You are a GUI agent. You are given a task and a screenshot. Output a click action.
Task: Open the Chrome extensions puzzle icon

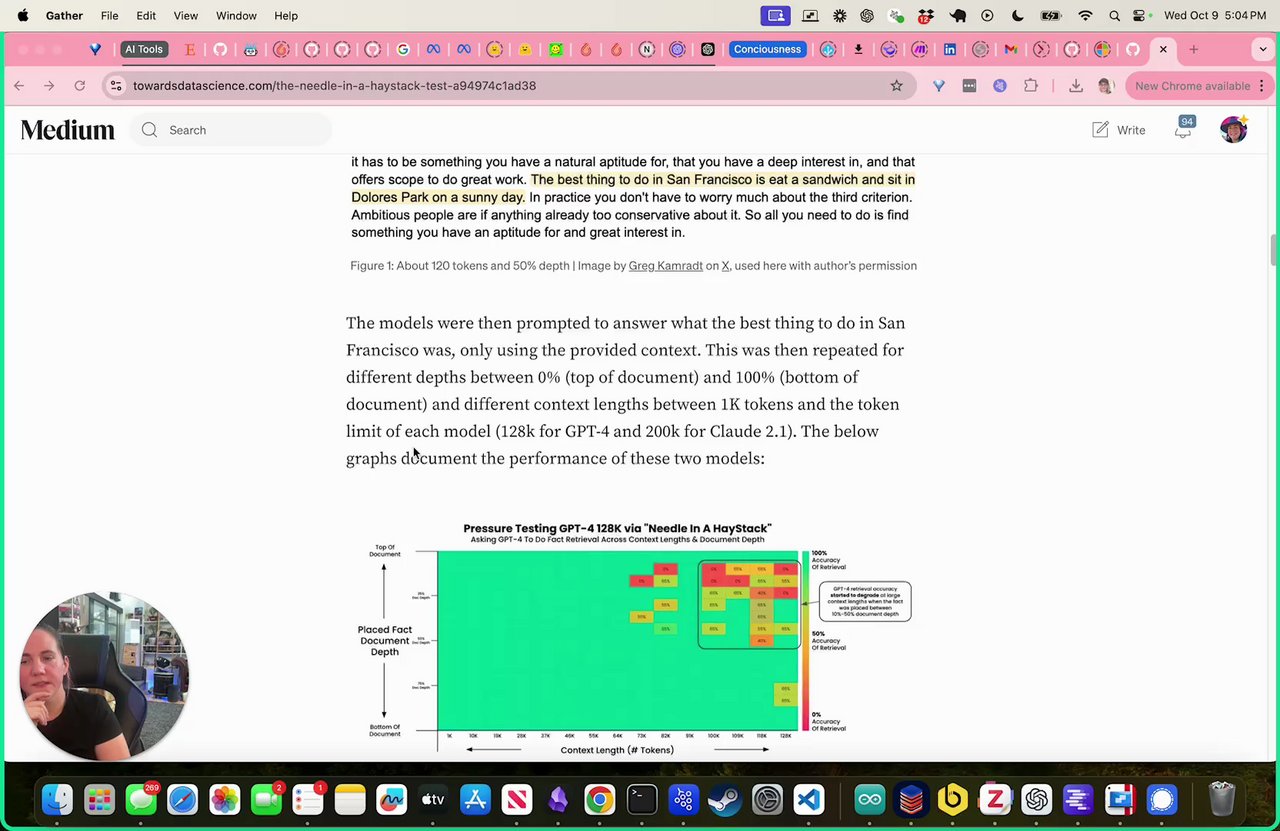point(1031,86)
